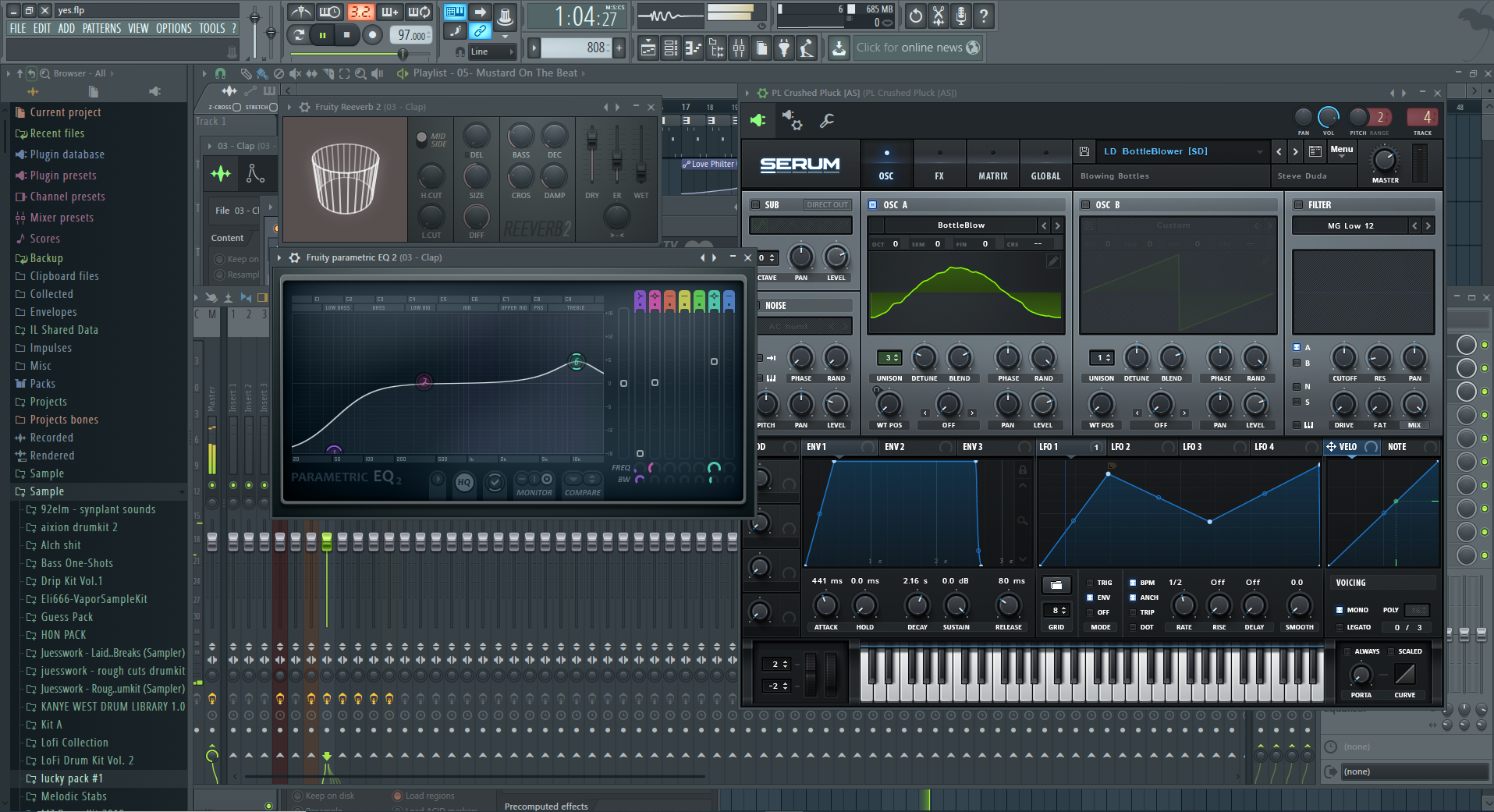Screen dimensions: 1494x812
Task: Enable OSC B in Serum
Action: [1085, 204]
